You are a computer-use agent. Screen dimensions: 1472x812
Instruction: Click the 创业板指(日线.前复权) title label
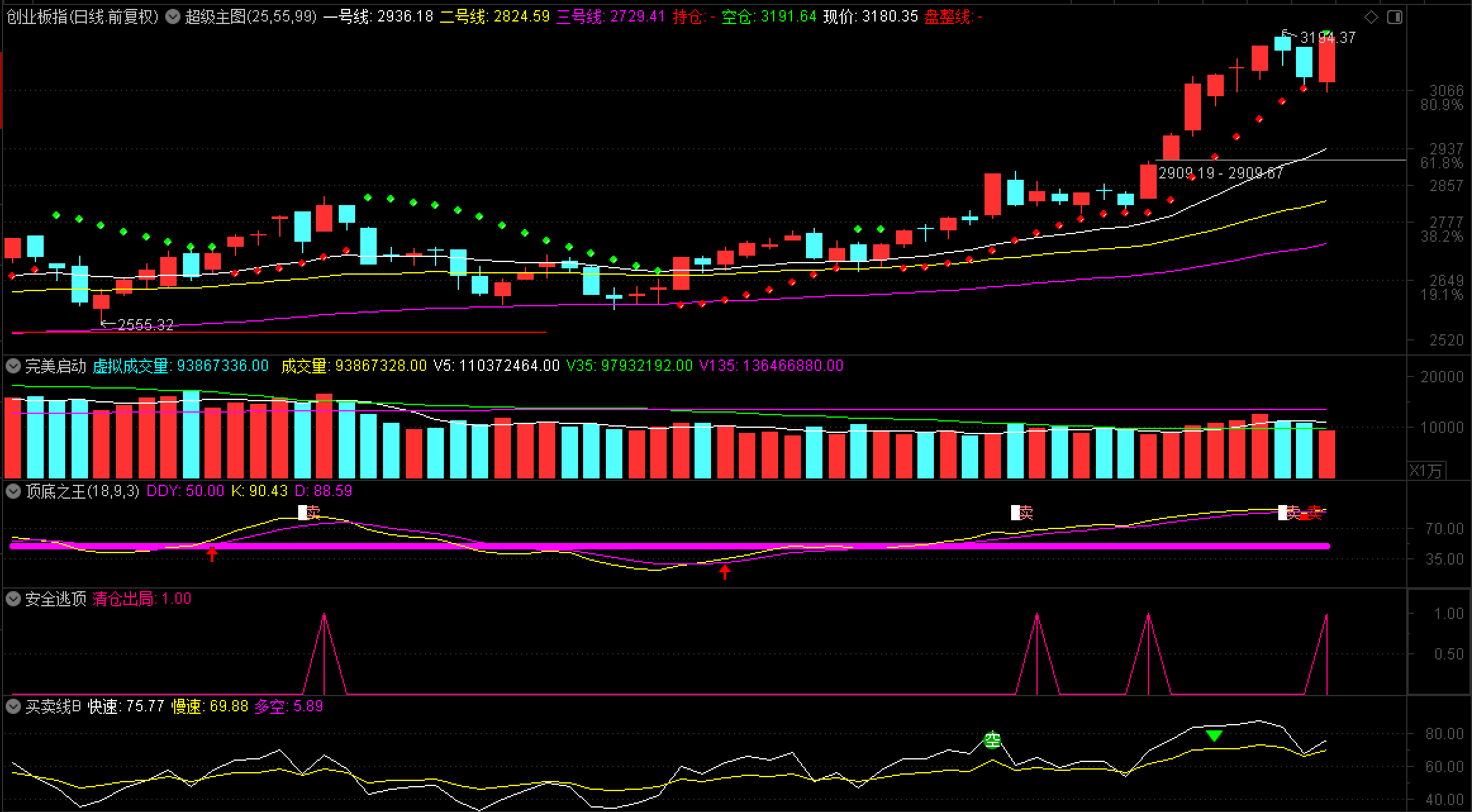point(82,17)
